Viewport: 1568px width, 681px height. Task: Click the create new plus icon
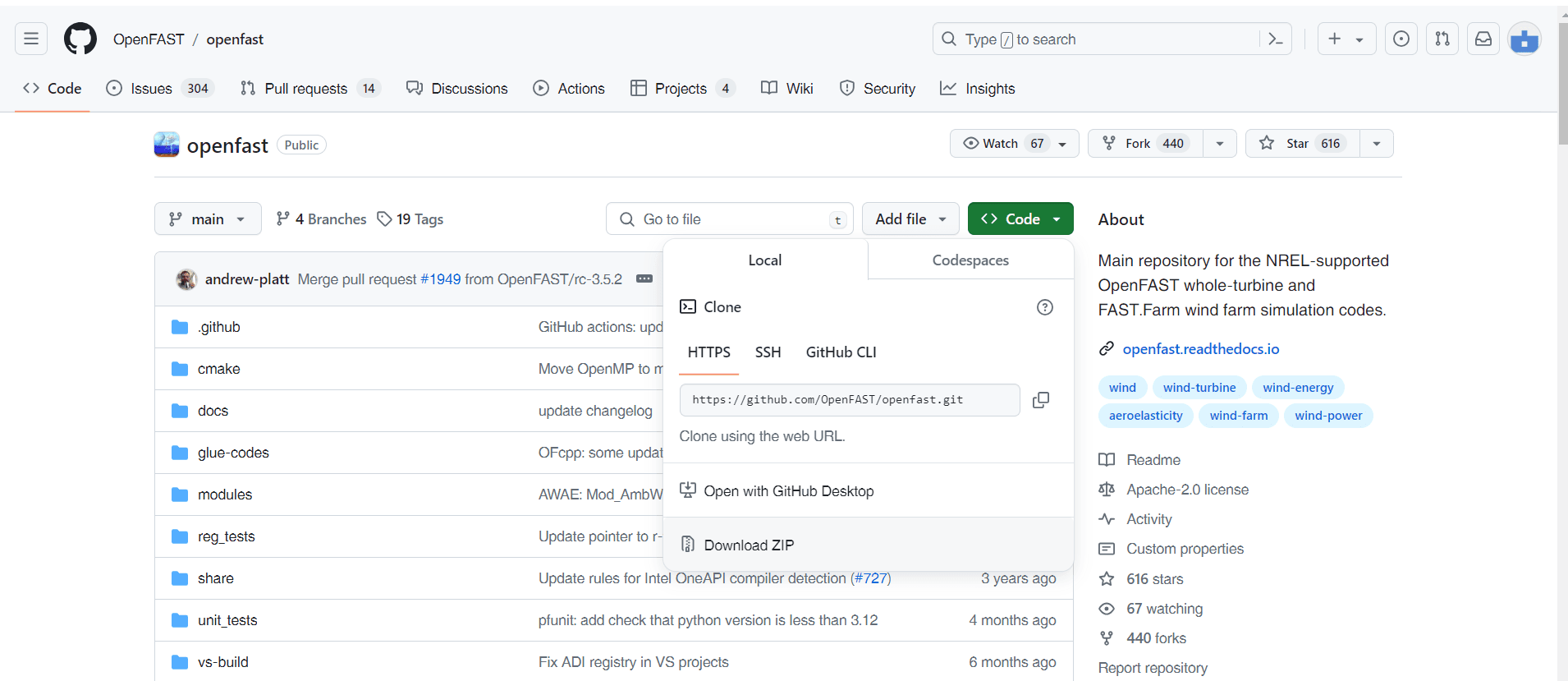pos(1335,39)
